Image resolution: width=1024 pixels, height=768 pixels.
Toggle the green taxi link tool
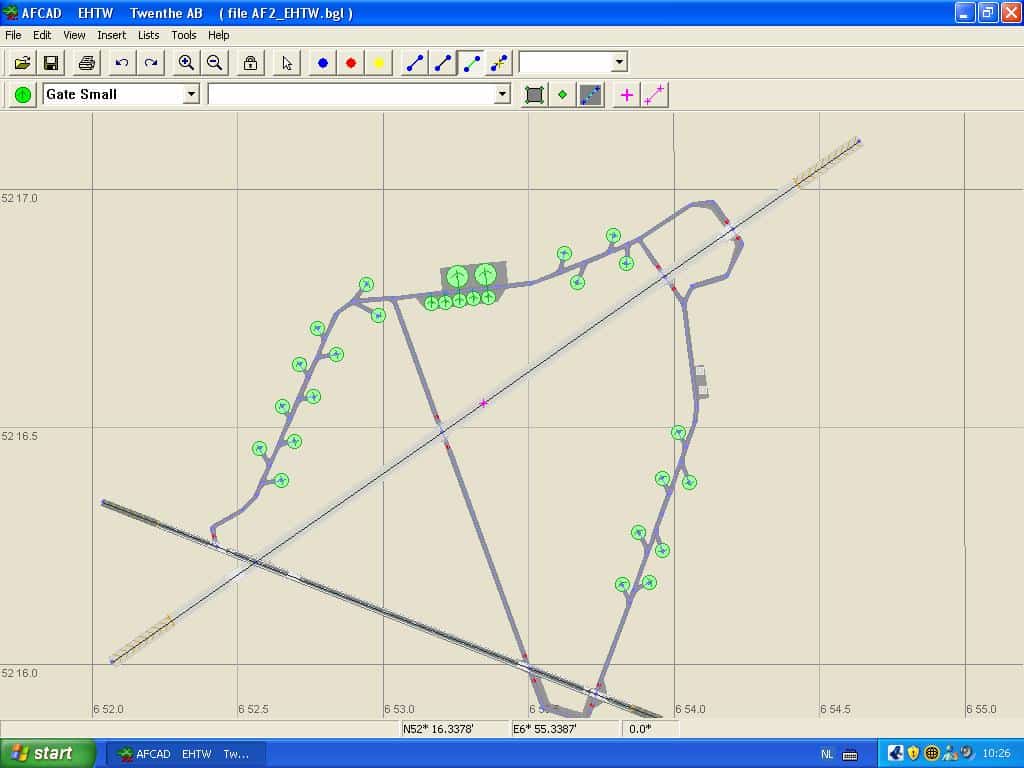471,63
